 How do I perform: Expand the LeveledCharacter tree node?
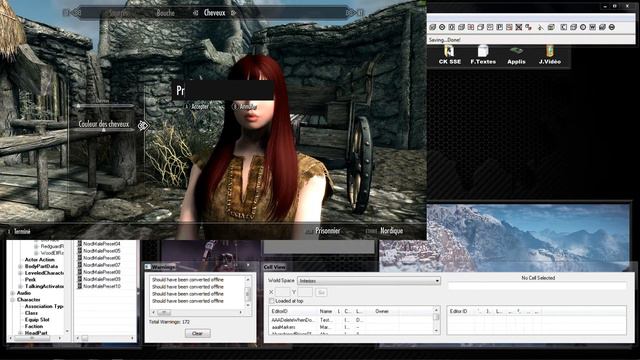click(20, 273)
